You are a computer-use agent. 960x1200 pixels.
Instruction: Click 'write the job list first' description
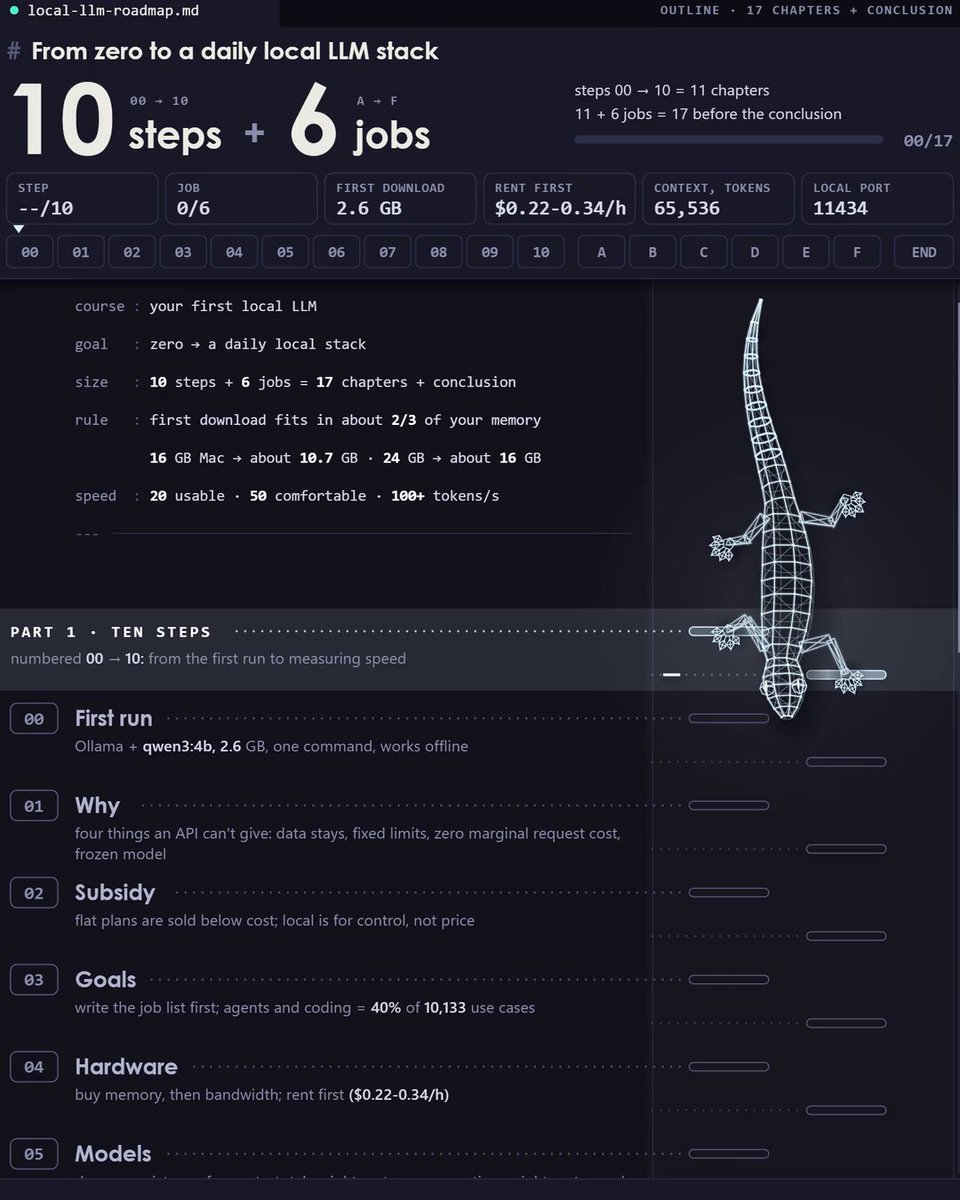[305, 1007]
